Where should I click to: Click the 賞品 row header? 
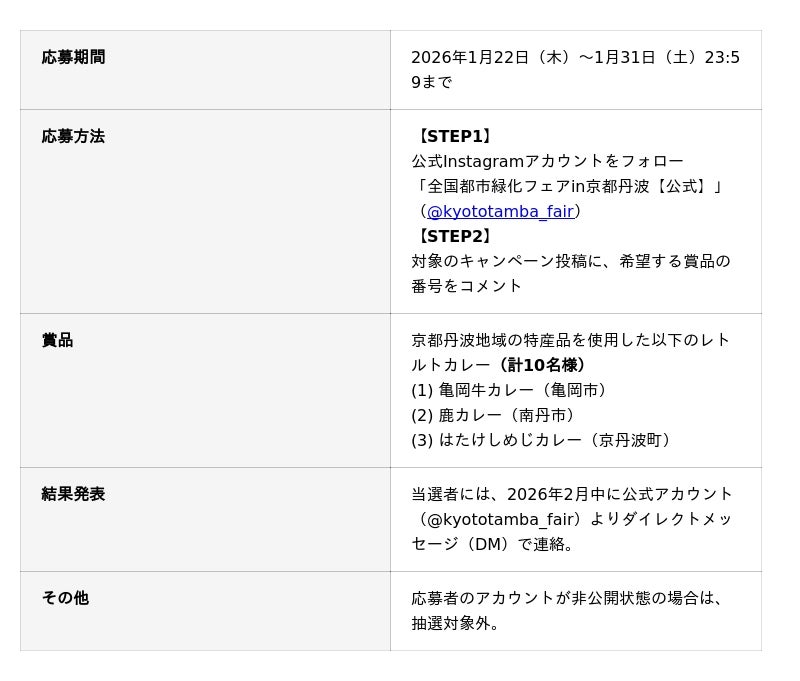[57, 340]
